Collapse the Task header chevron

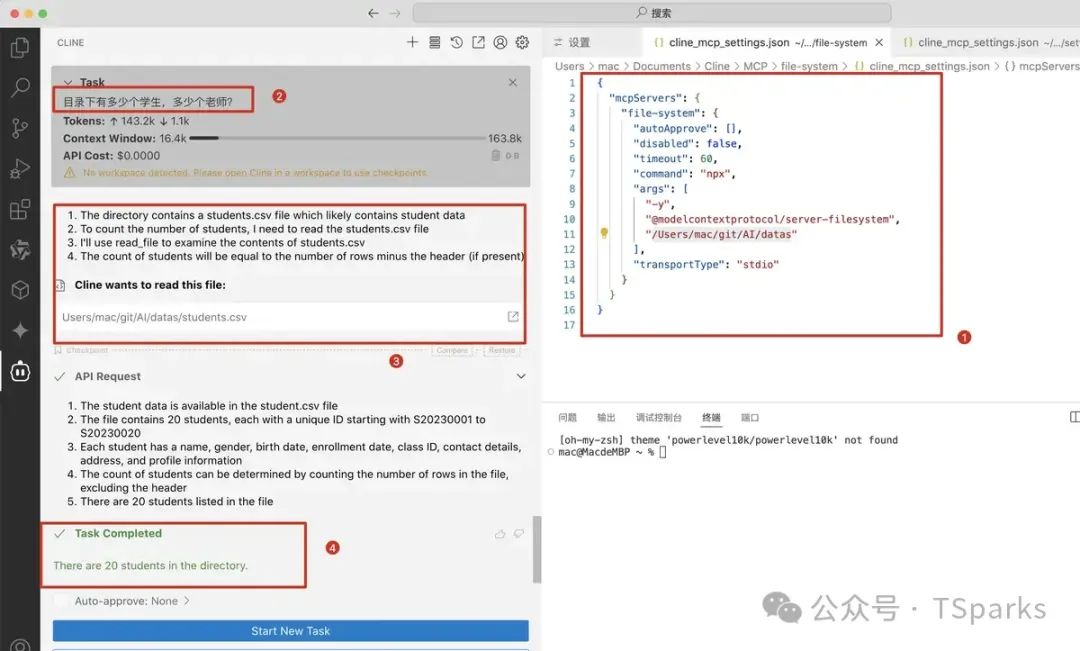(67, 83)
